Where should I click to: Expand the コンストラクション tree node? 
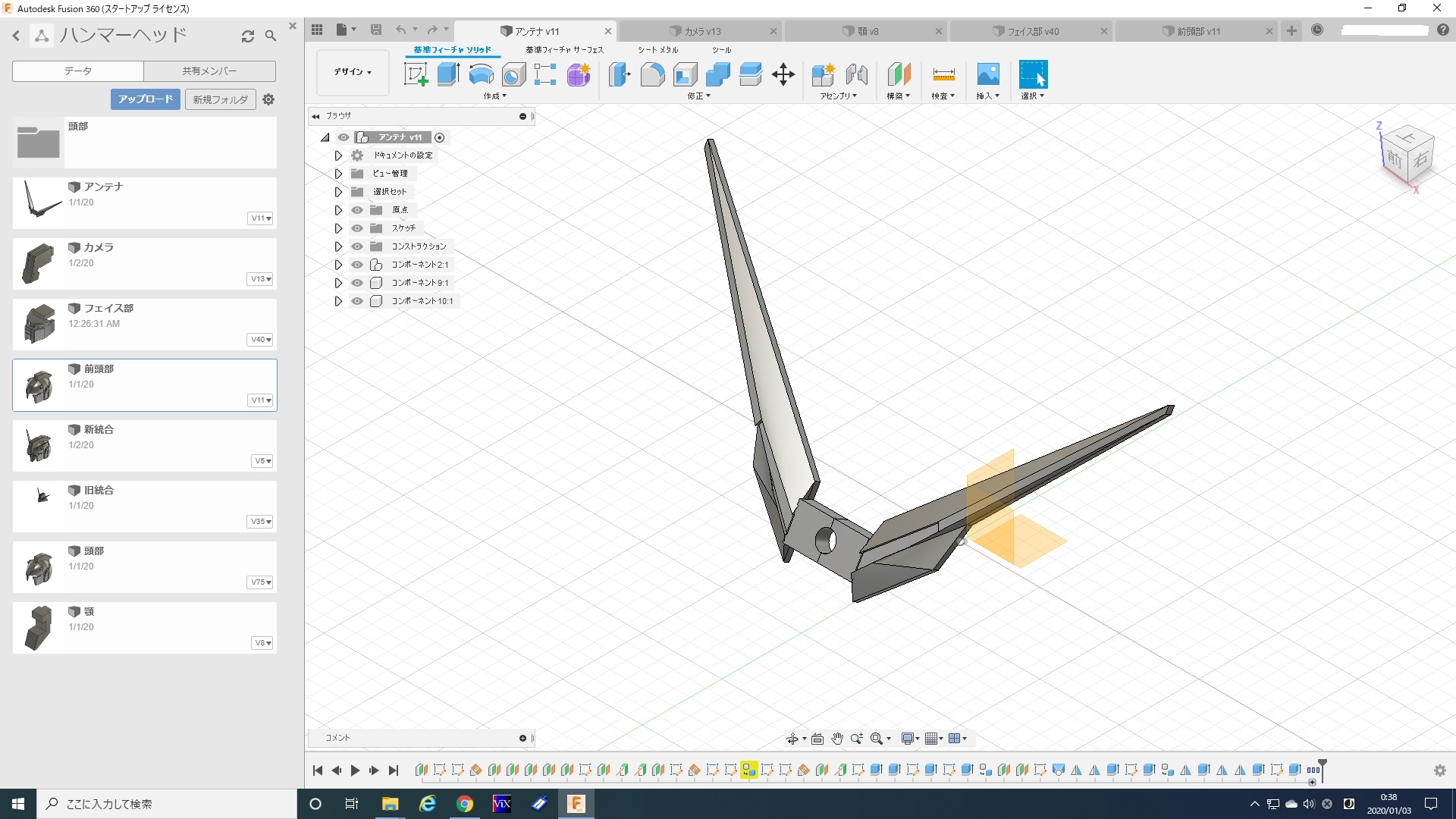coord(338,246)
